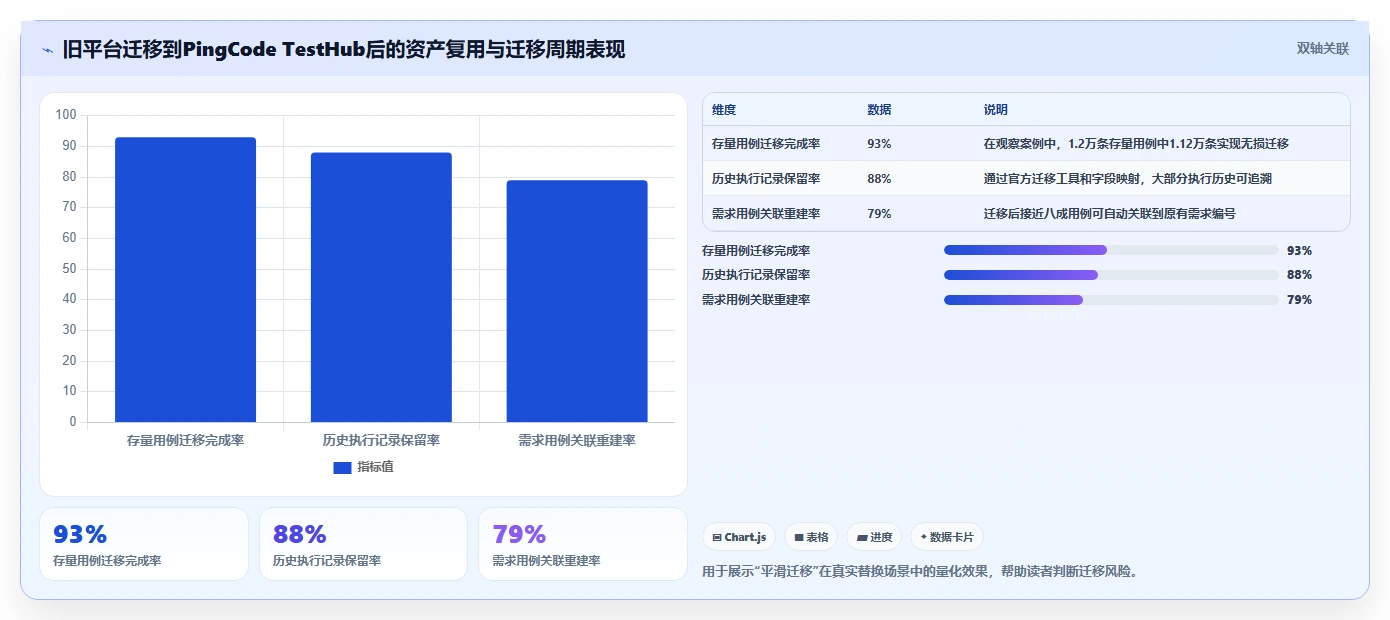Click progress label 存量用例迁移完成率 left of the bar
1390x620 pixels.
click(x=756, y=251)
